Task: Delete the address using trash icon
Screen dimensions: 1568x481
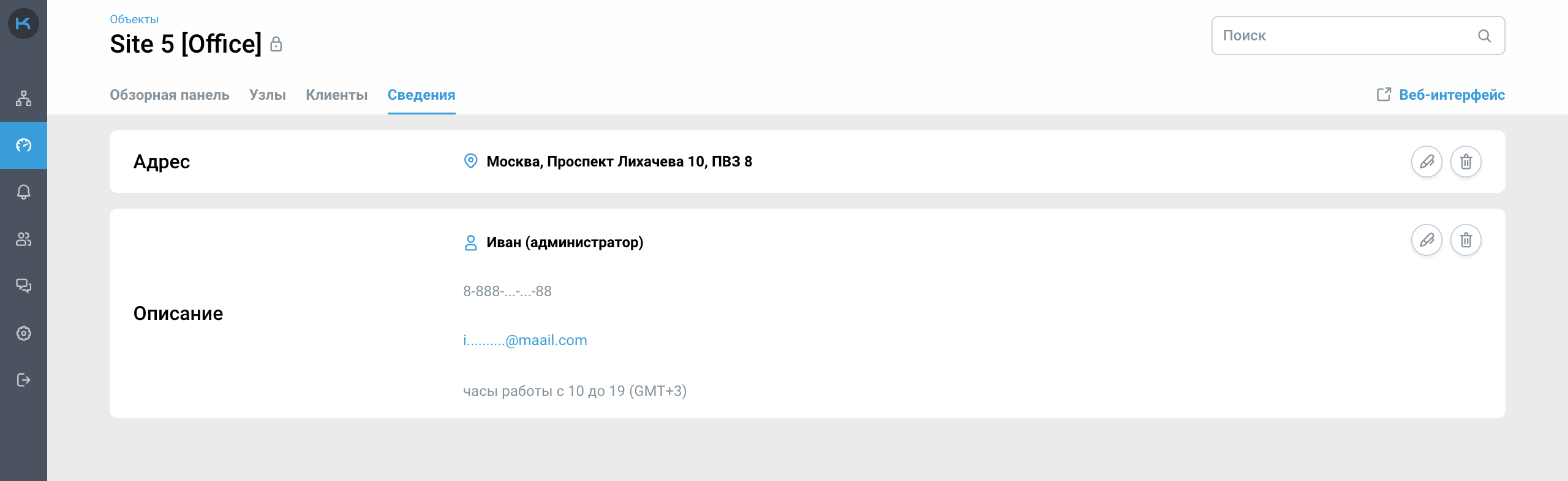Action: 1466,162
